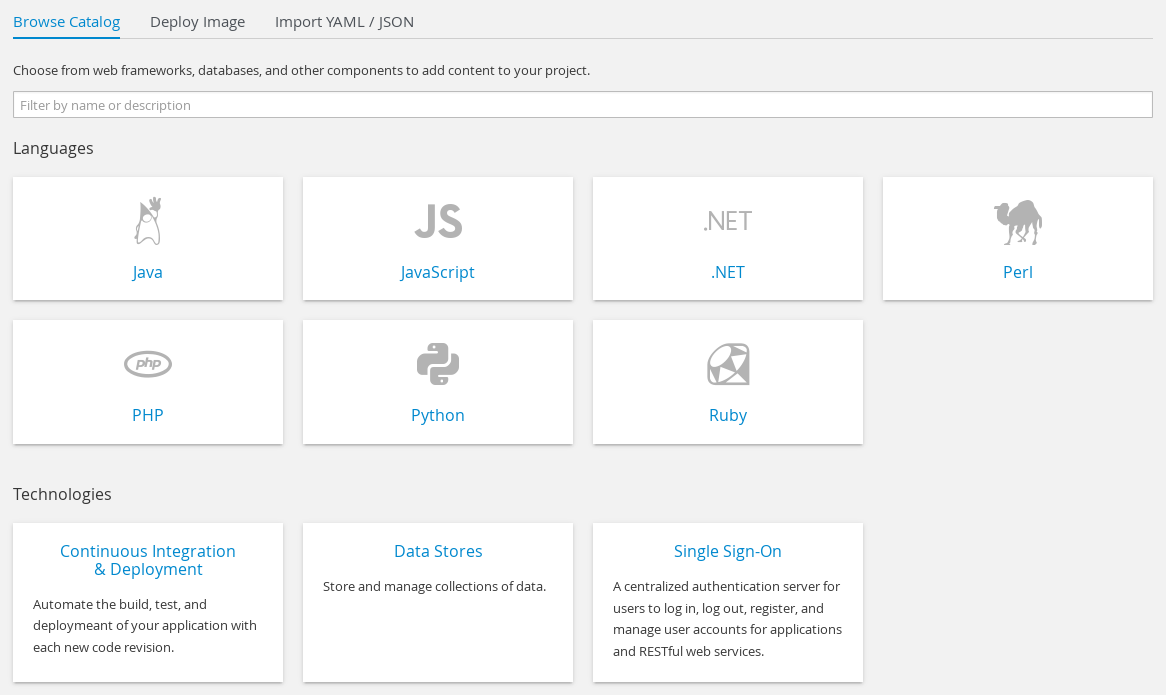Click the .NET logo icon
Viewport: 1166px width, 695px height.
point(727,221)
